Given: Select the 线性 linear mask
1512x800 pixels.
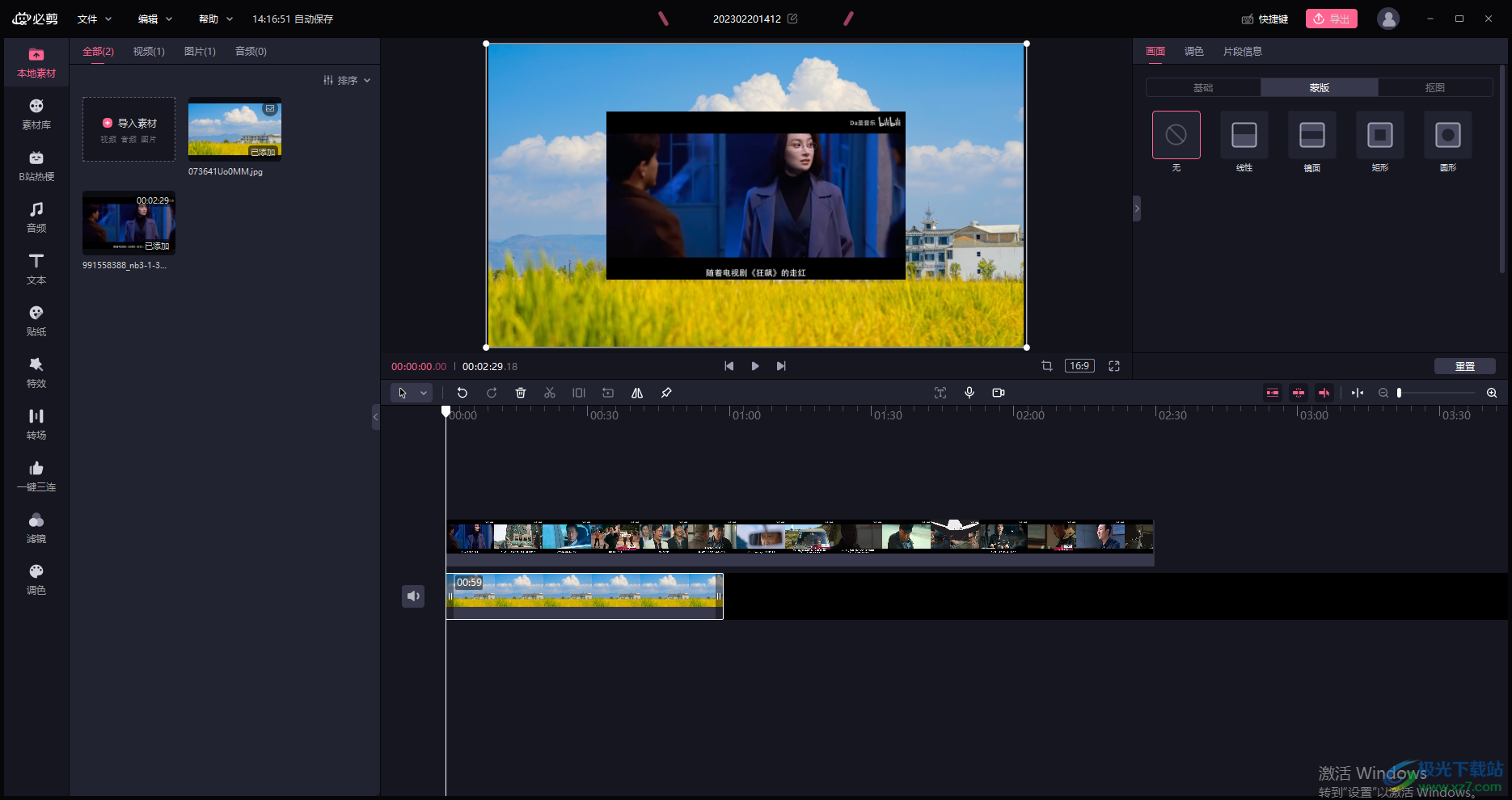Looking at the screenshot, I should 1244,135.
